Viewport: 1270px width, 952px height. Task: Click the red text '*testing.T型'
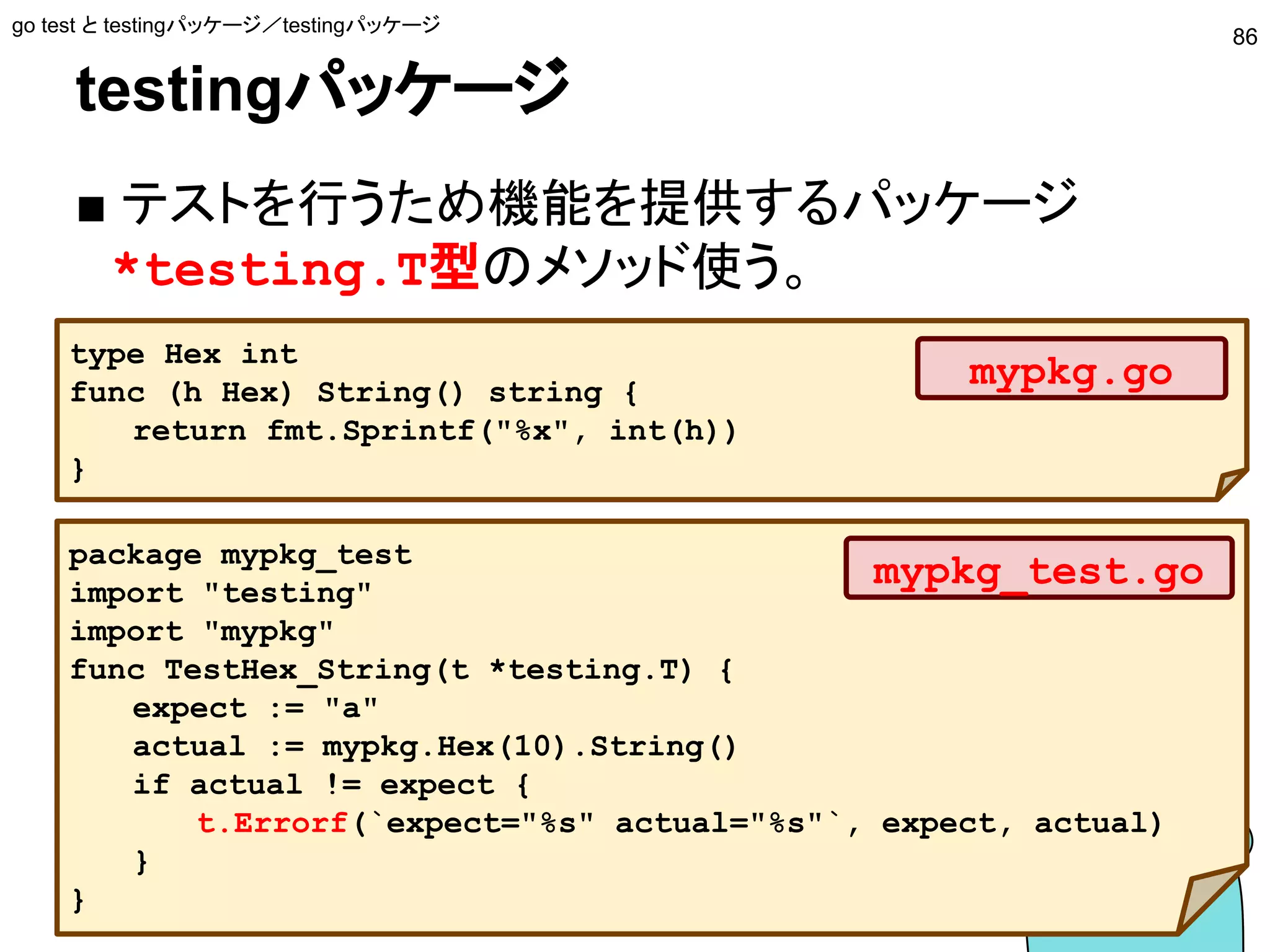[296, 268]
